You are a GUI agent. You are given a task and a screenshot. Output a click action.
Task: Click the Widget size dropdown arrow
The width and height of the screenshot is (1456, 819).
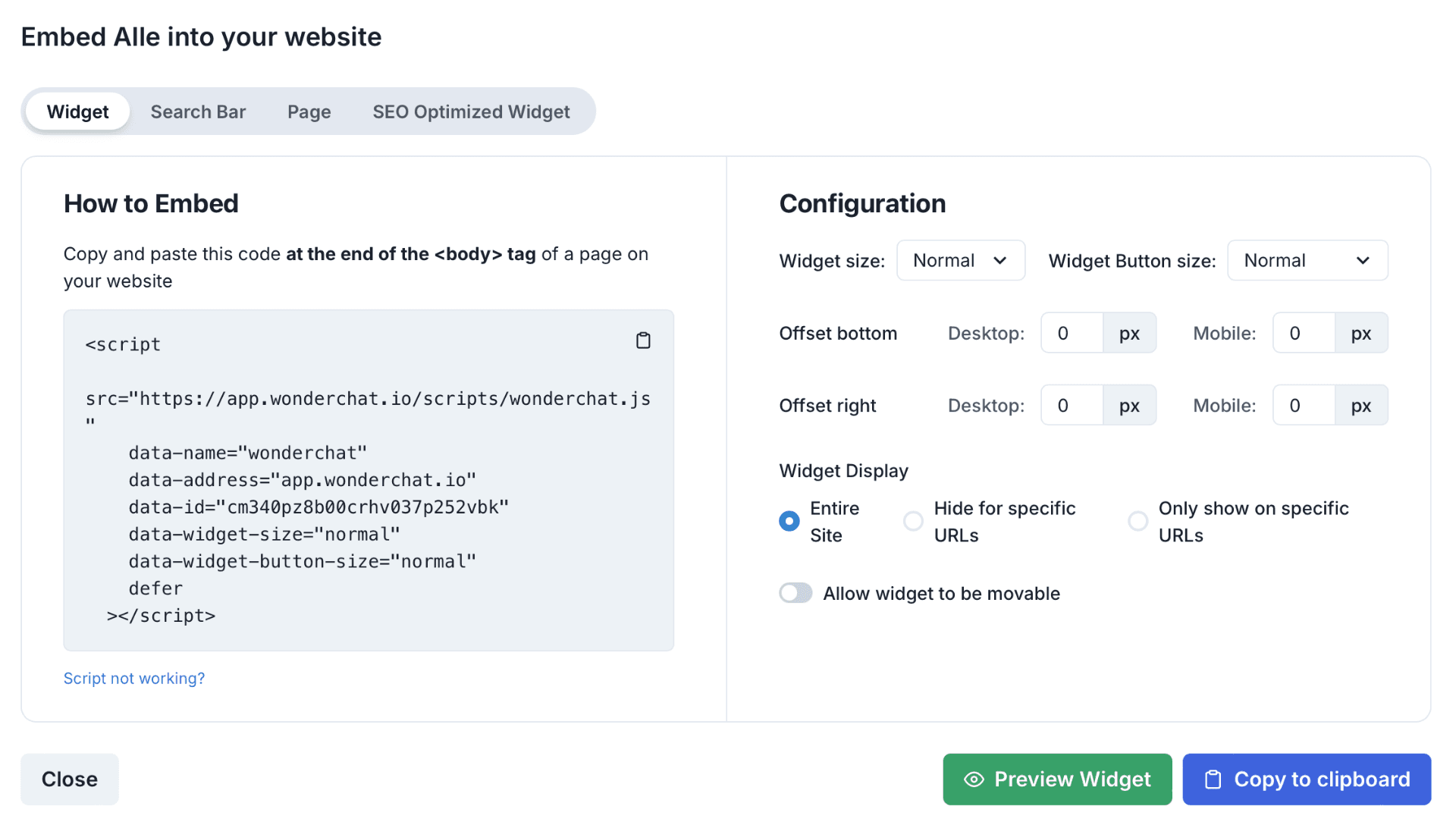coord(1001,259)
